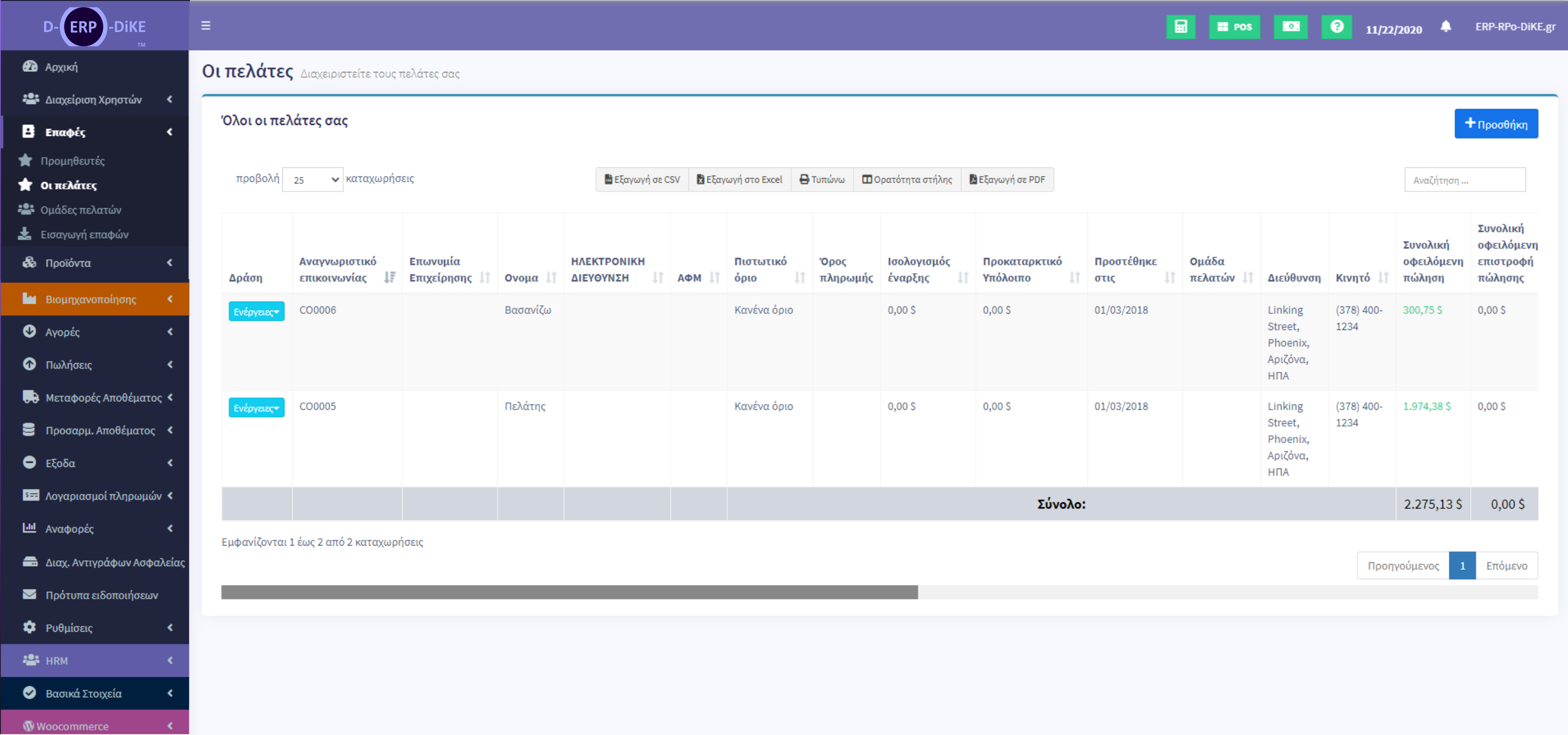This screenshot has height=735, width=1568.
Task: Select Ομάδες πελατών sidebar item
Action: click(x=80, y=210)
